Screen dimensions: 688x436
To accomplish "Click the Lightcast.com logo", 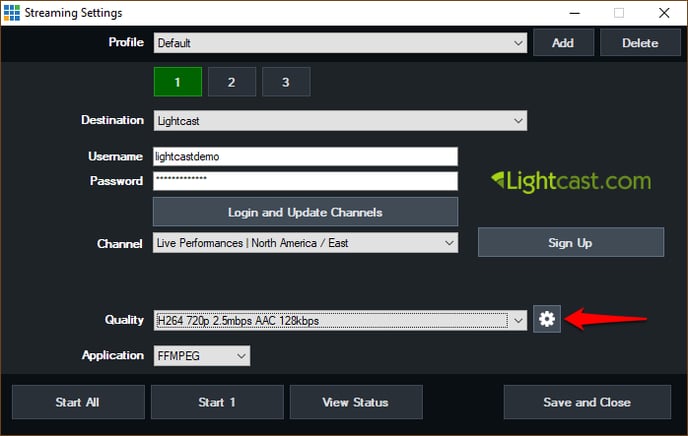I will (x=570, y=182).
